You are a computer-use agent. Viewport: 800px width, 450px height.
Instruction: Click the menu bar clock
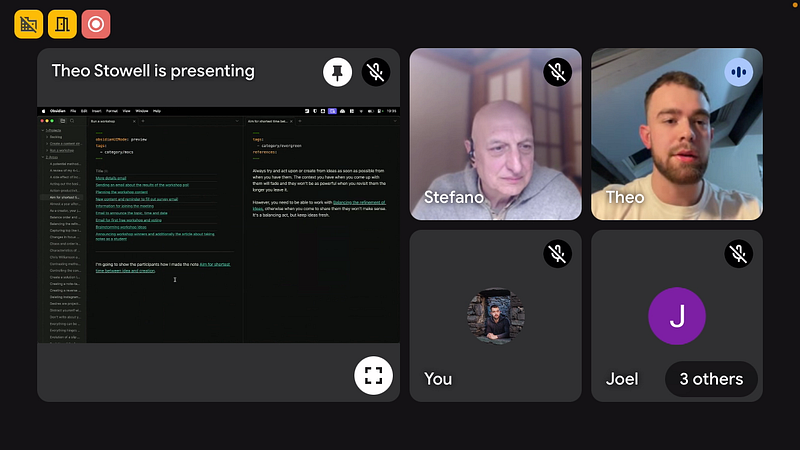[x=391, y=111]
